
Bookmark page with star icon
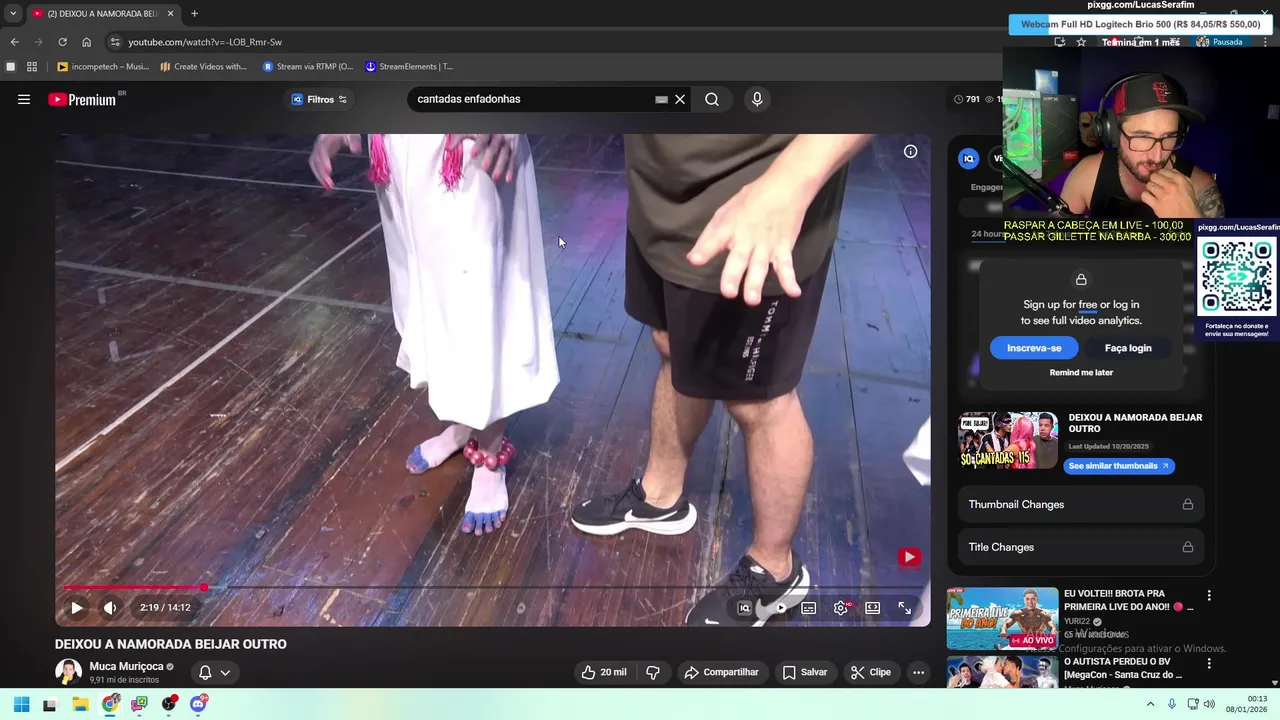[1081, 42]
